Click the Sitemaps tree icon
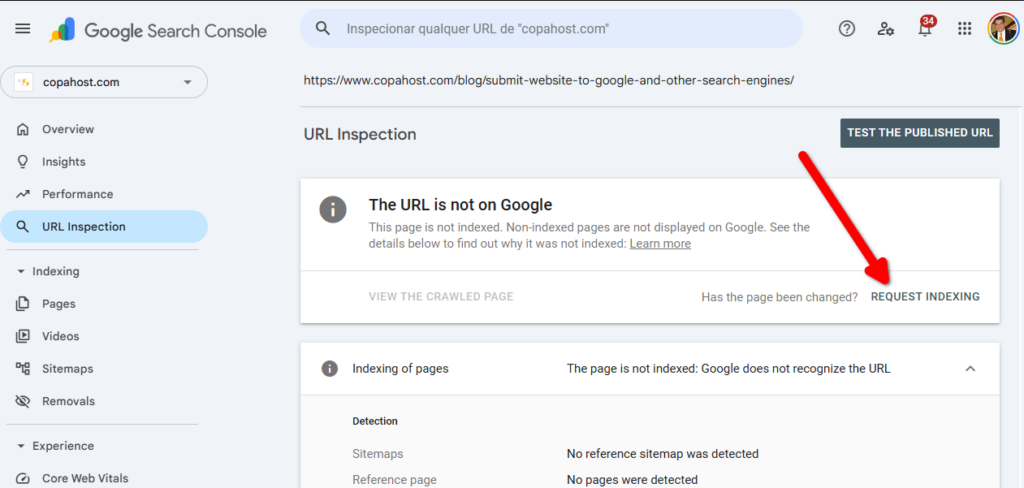 (23, 368)
